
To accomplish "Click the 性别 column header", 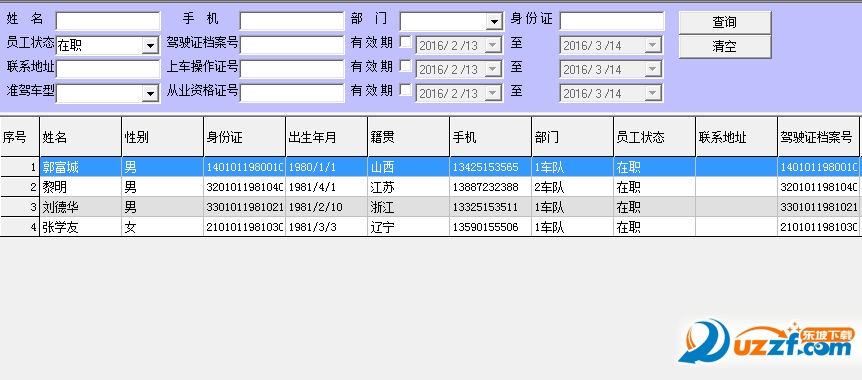I will [x=163, y=137].
